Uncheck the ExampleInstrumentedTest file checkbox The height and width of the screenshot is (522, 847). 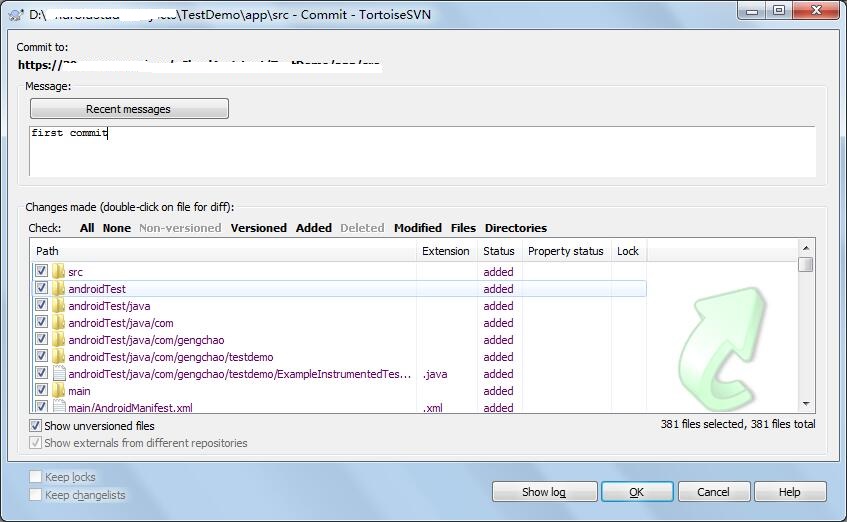coord(41,373)
